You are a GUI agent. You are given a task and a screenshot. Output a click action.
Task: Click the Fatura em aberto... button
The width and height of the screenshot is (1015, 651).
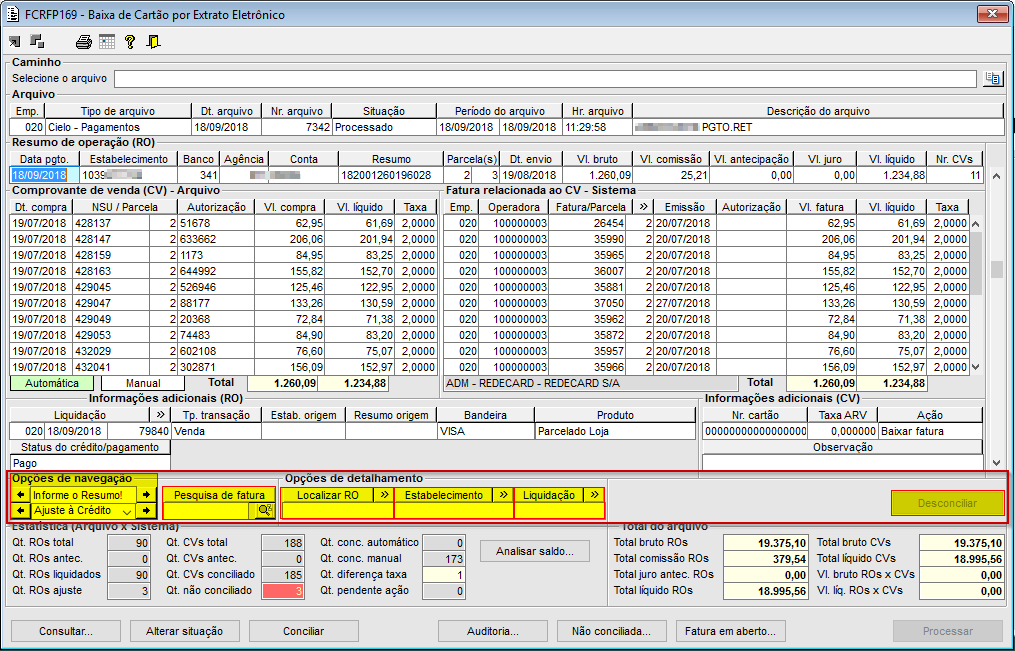[730, 631]
